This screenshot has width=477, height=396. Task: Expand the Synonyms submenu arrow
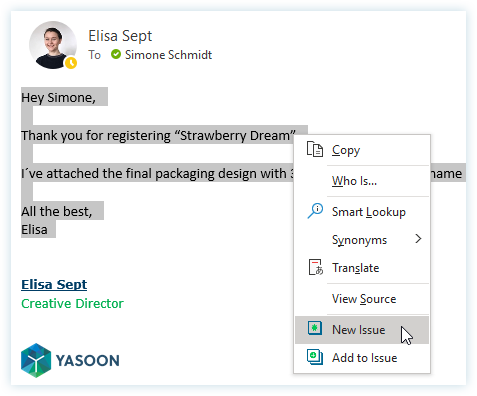pos(418,239)
